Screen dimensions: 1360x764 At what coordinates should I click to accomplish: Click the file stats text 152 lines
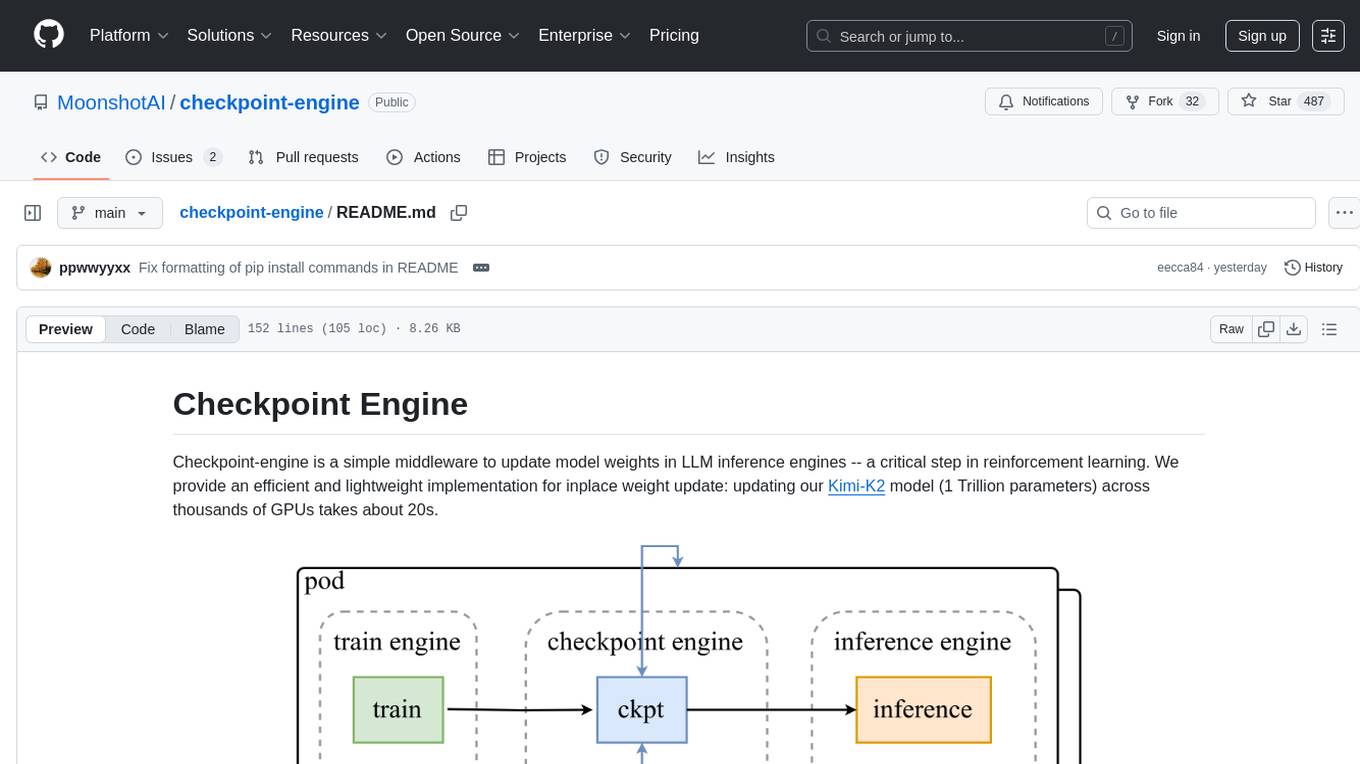353,329
